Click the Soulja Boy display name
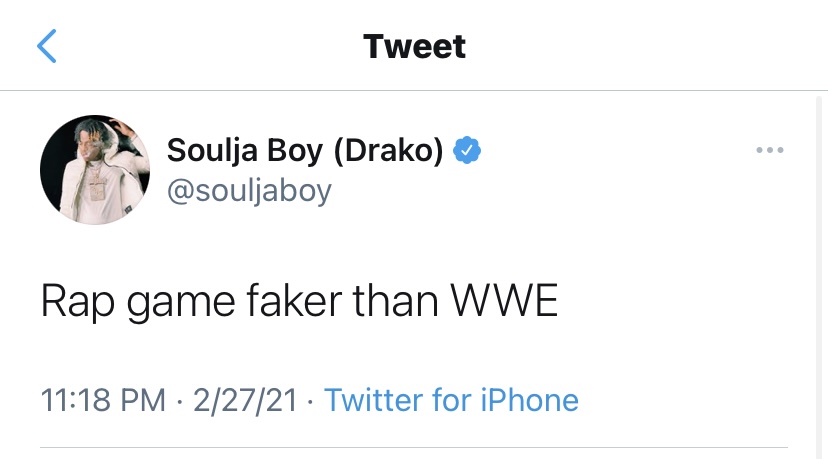The image size is (828, 459). pyautogui.click(x=245, y=150)
